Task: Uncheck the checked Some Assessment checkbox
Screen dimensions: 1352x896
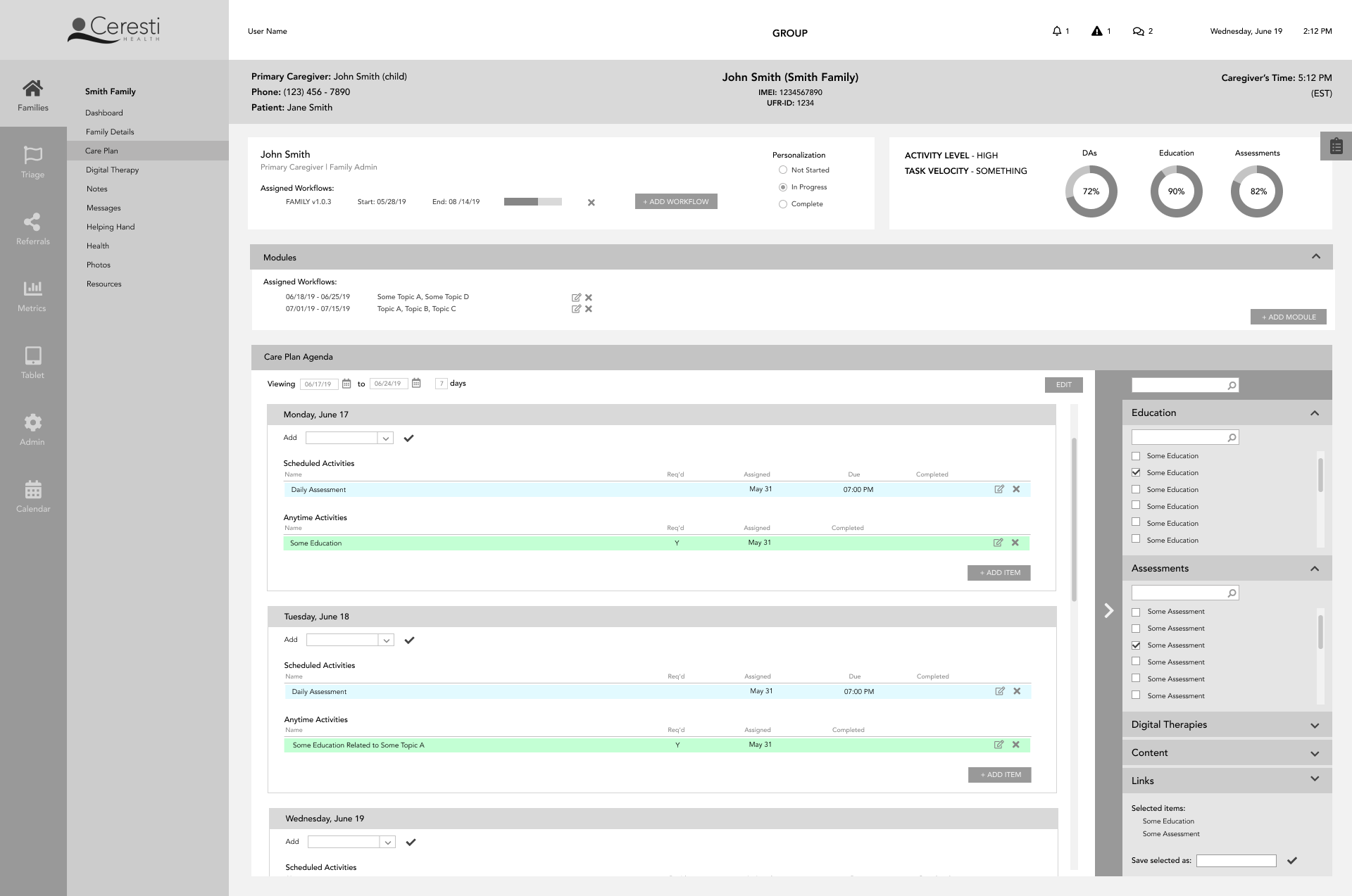Action: pyautogui.click(x=1136, y=645)
